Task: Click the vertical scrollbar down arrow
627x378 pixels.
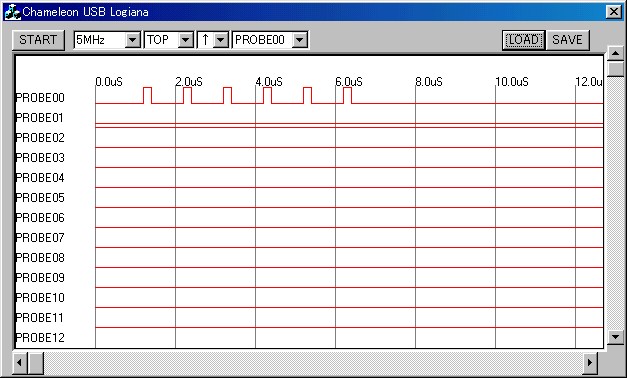Action: (615, 336)
